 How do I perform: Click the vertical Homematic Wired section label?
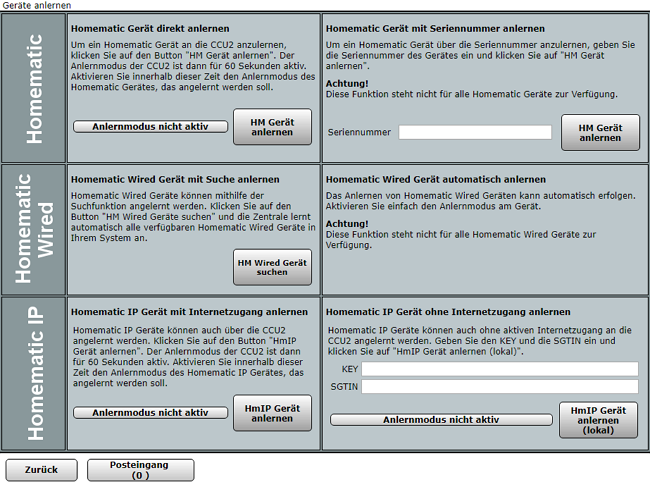[33, 229]
